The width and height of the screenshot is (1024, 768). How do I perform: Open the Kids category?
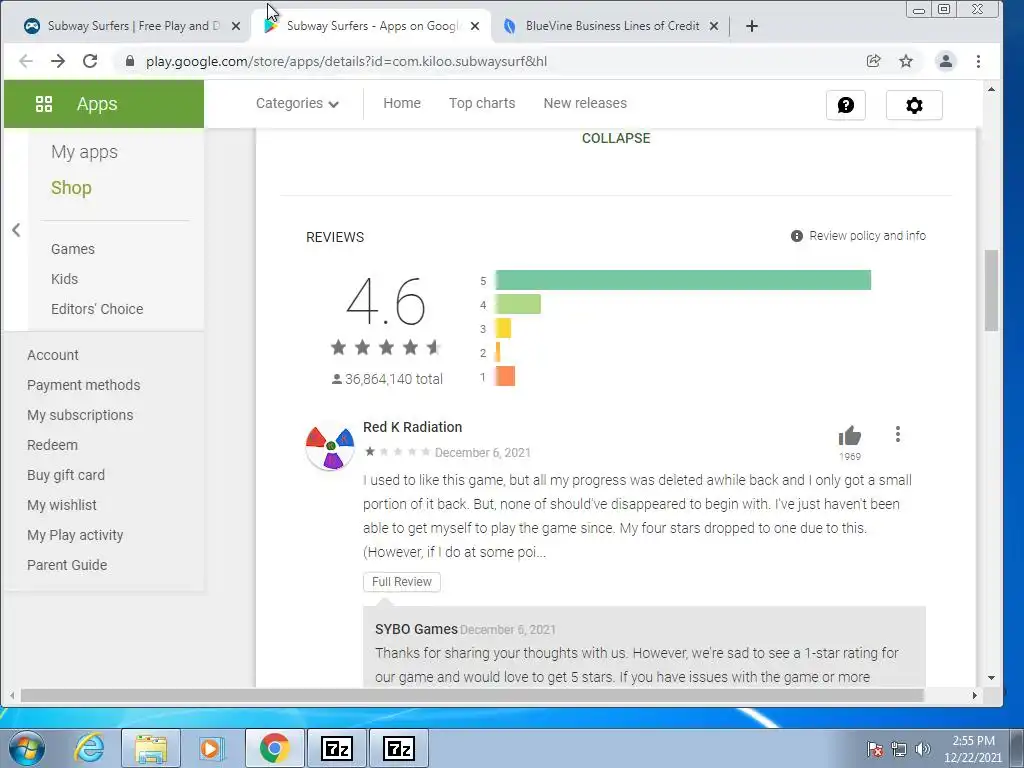point(64,279)
